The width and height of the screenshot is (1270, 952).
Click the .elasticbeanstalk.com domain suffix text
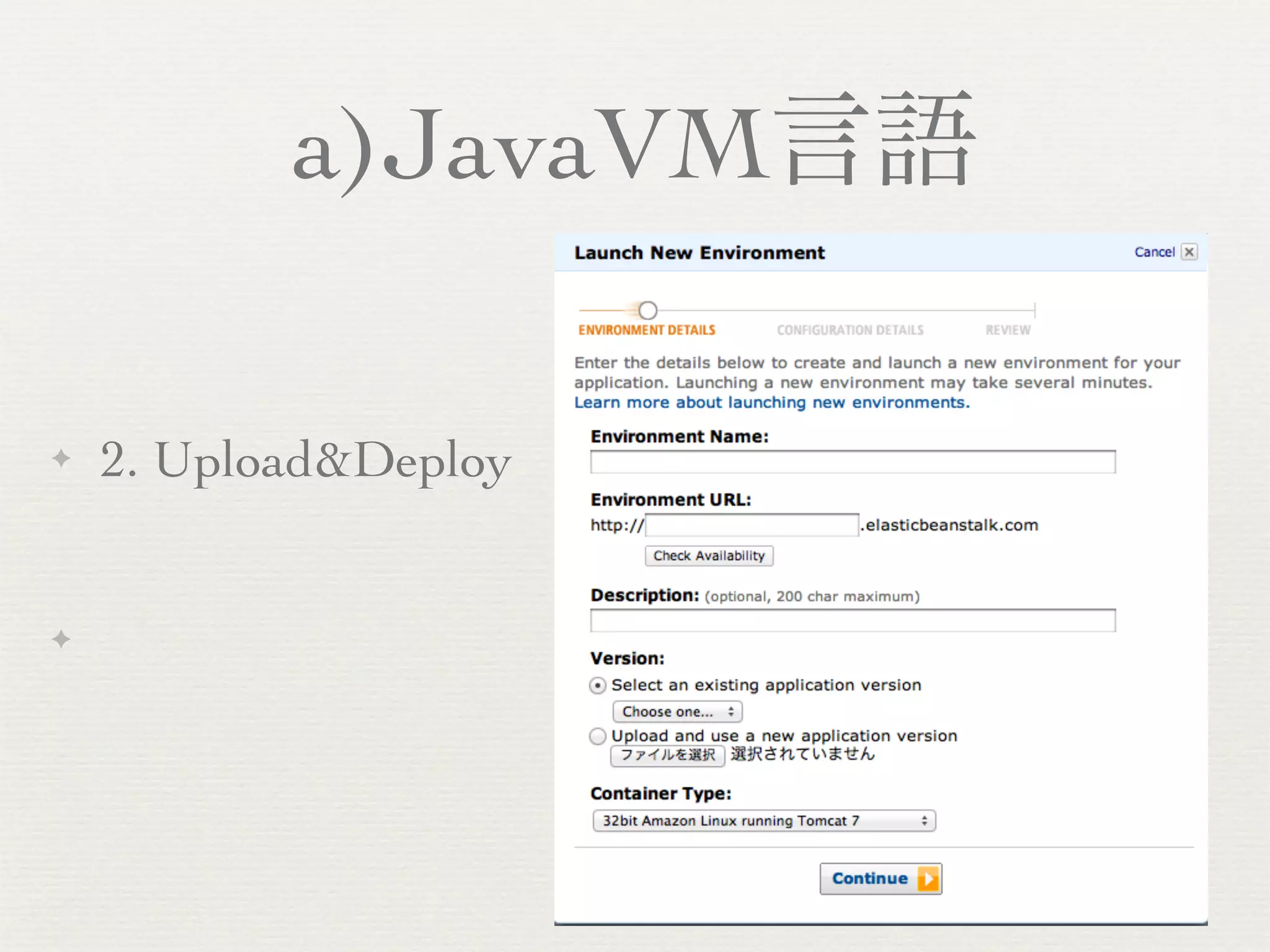click(x=949, y=525)
